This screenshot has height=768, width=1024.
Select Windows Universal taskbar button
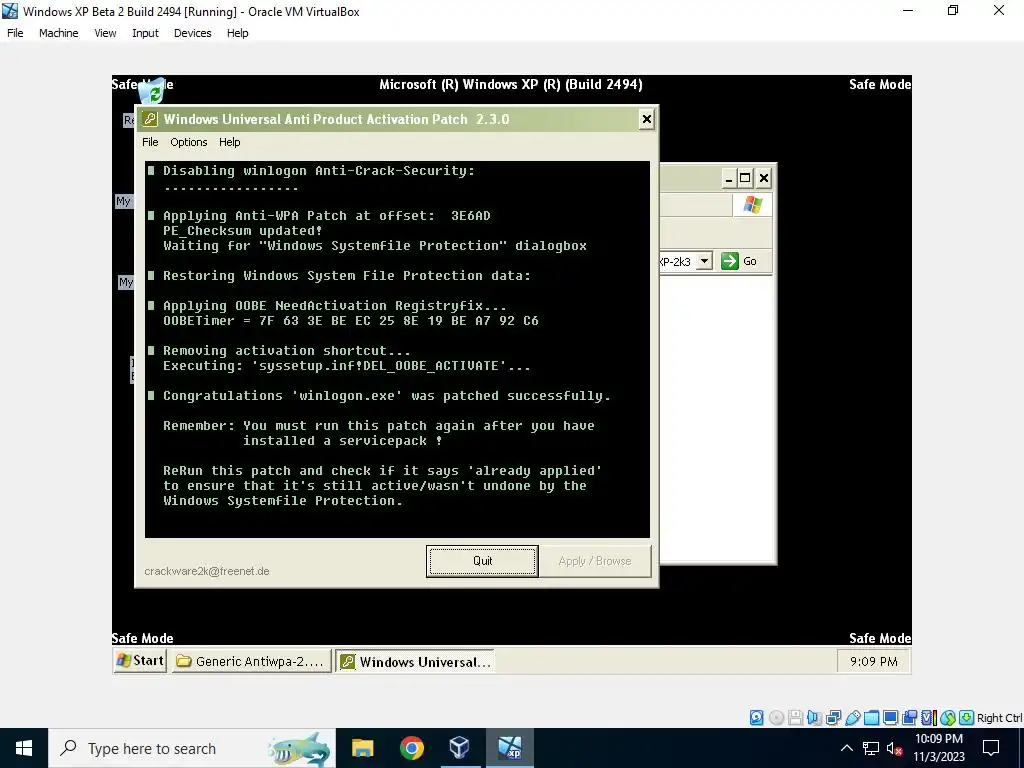[415, 662]
